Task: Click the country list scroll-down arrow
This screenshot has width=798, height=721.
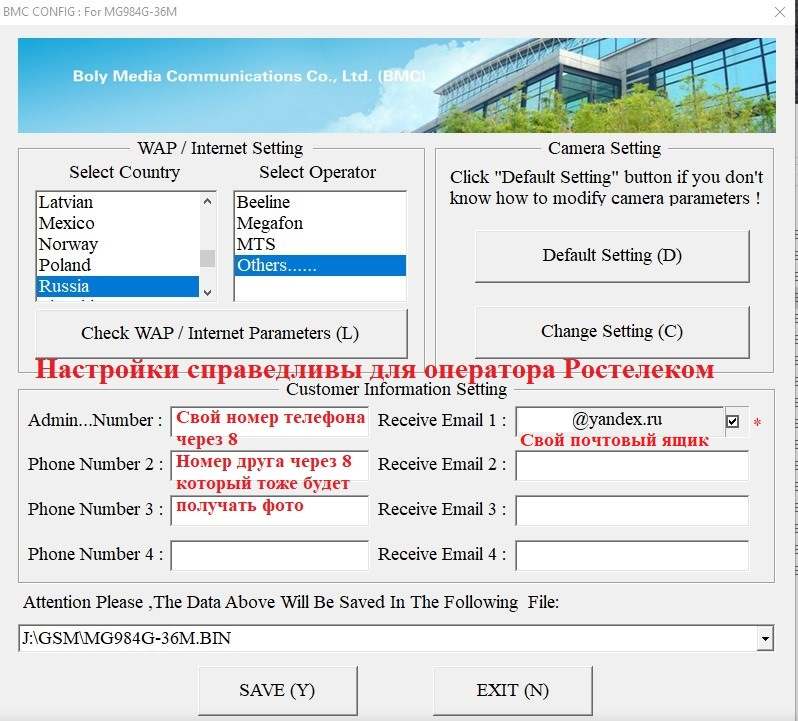Action: coord(207,292)
